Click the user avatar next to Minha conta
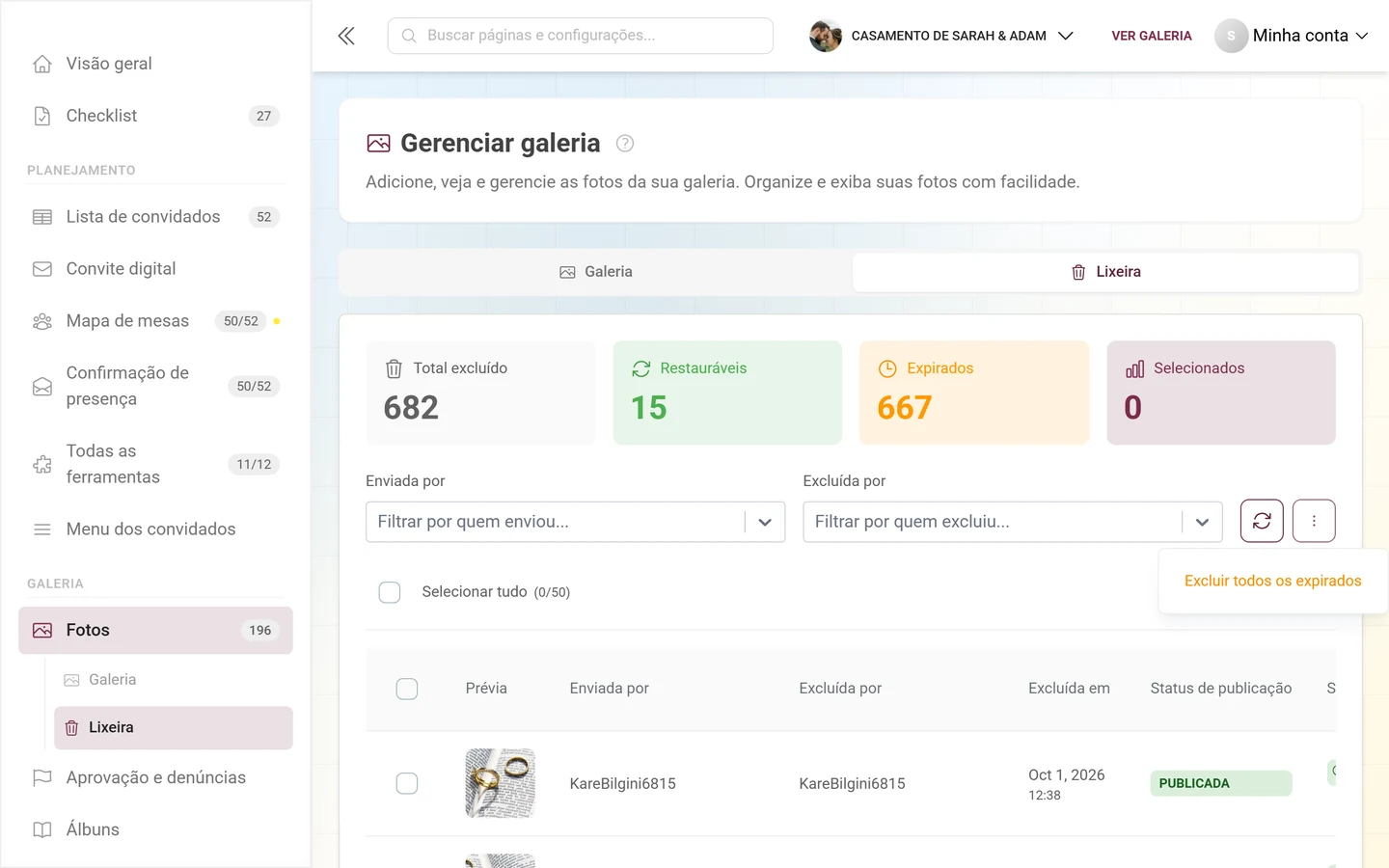The height and width of the screenshot is (868, 1389). (1231, 36)
